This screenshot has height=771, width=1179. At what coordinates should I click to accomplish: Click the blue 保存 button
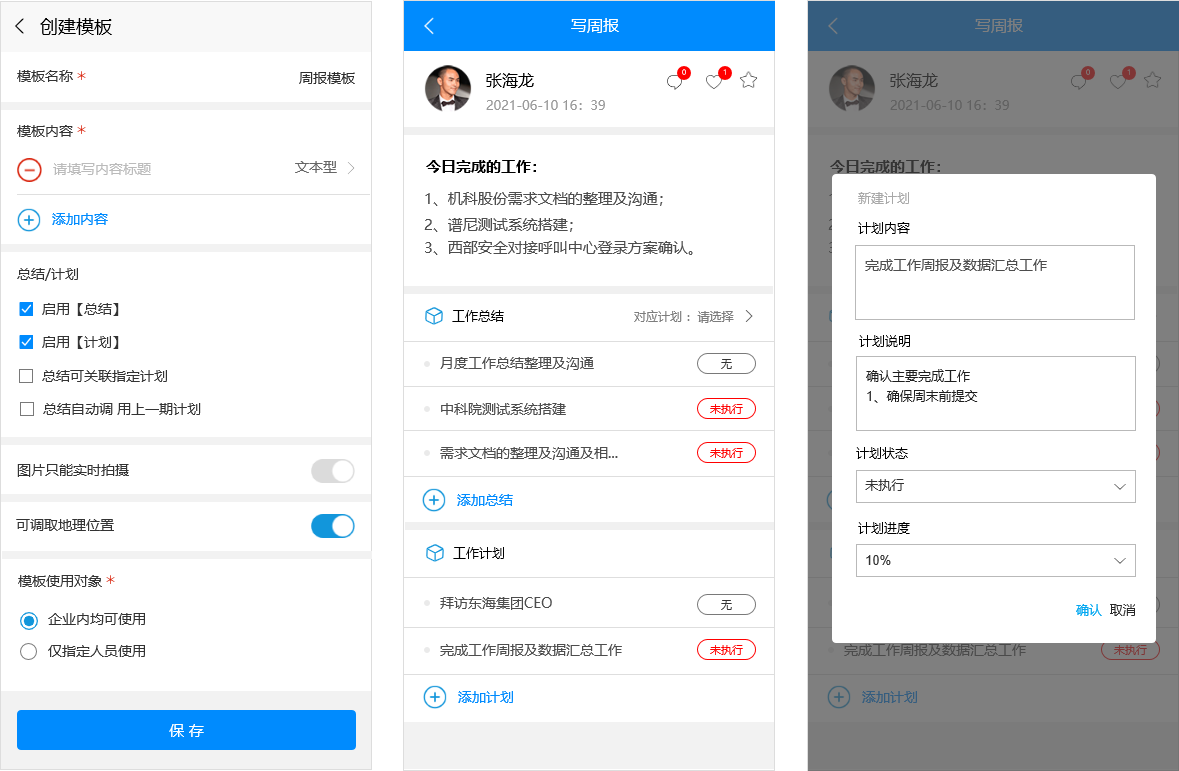(x=186, y=730)
